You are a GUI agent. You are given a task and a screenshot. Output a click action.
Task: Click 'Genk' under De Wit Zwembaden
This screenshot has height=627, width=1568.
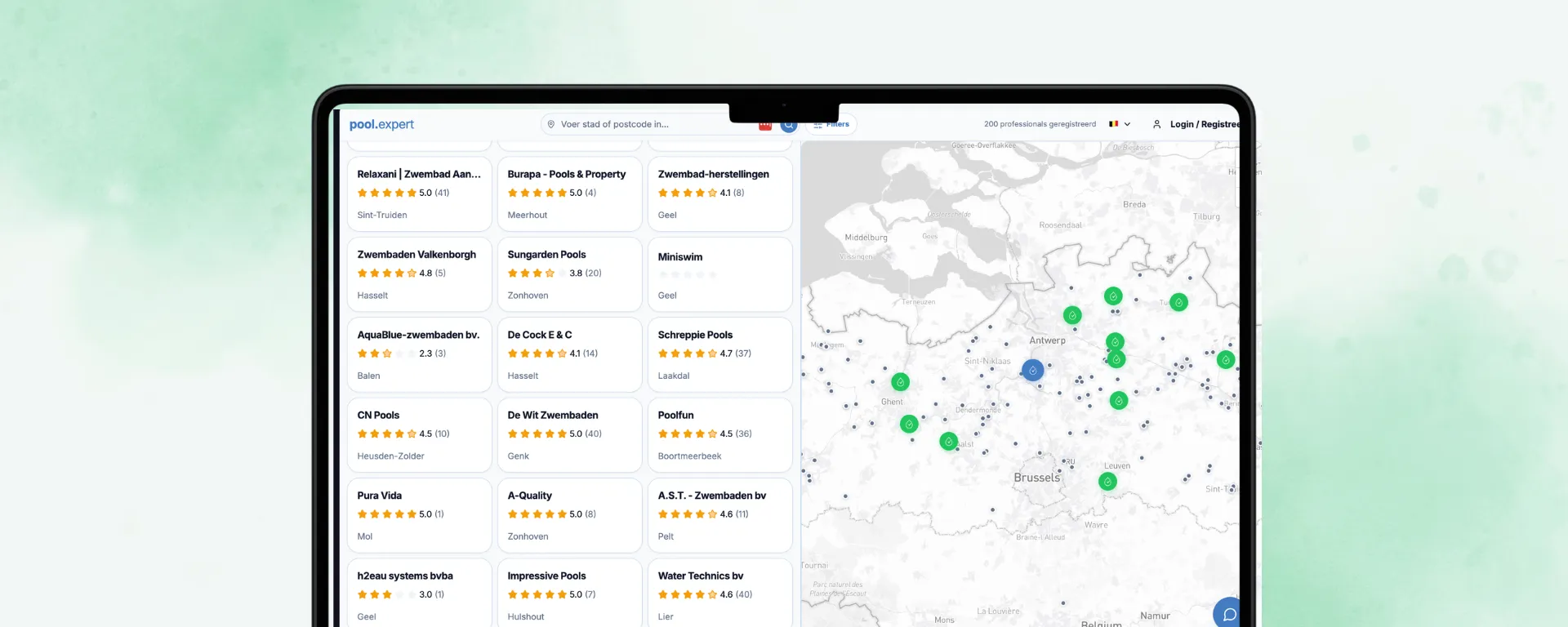pos(518,456)
